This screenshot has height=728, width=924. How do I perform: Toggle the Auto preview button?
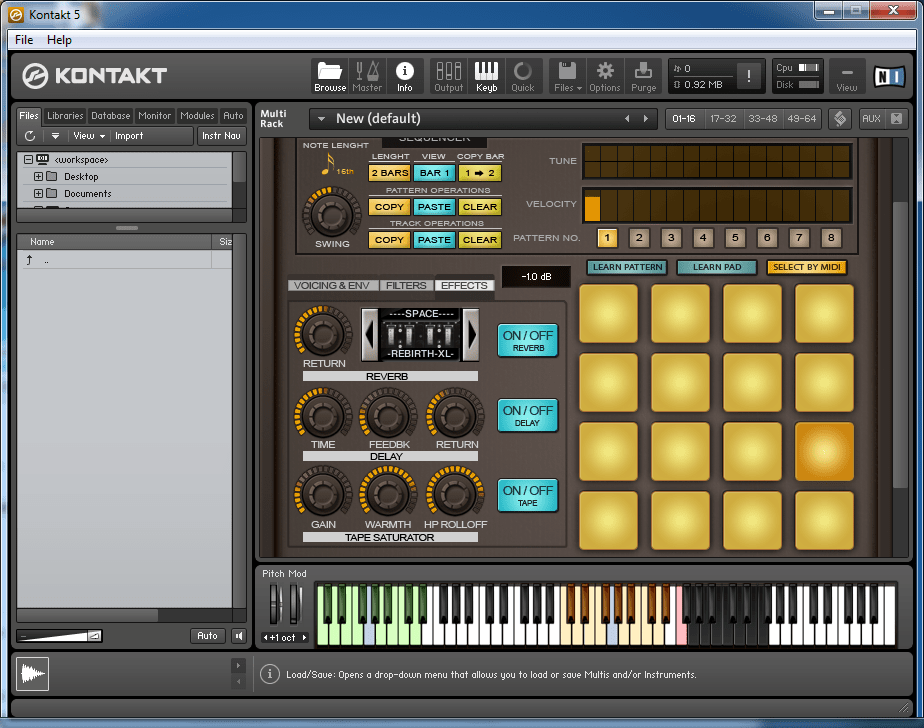point(207,636)
